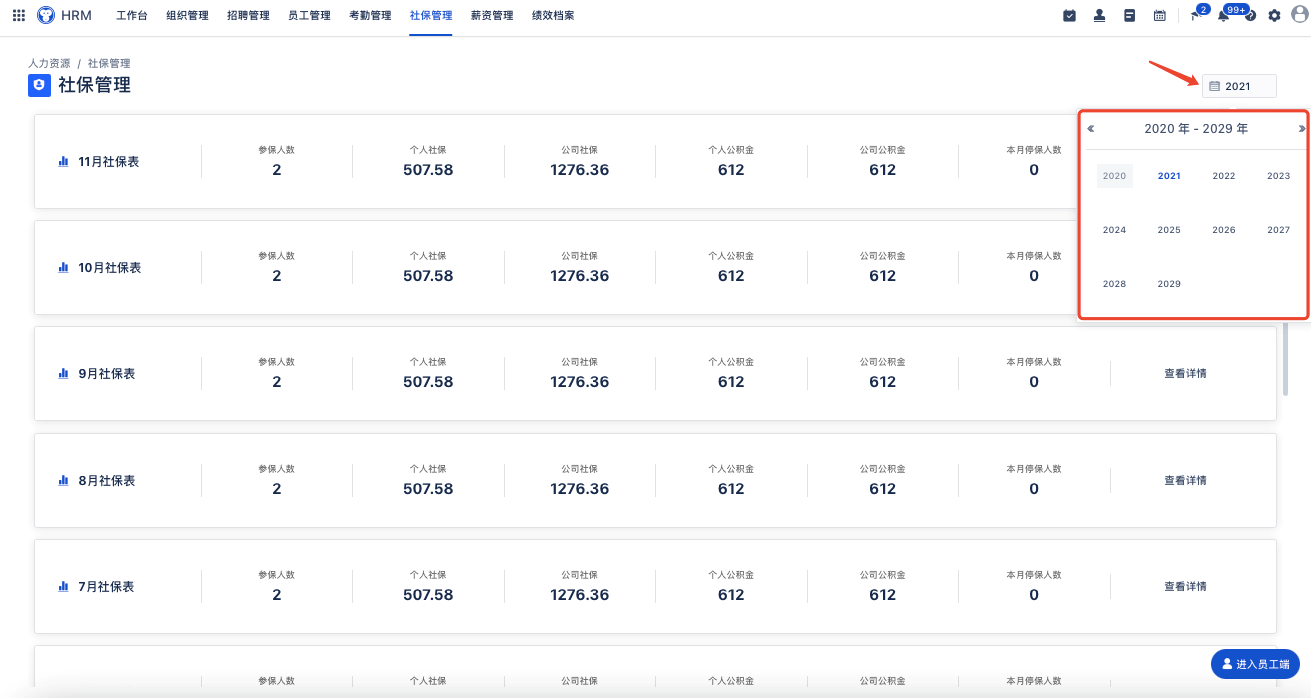Go to next decade in year picker
The width and height of the screenshot is (1311, 698).
(x=1301, y=129)
